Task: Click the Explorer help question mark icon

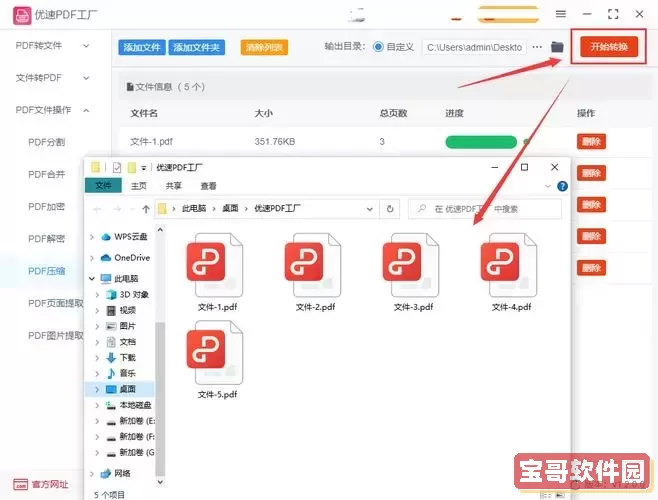Action: [562, 186]
